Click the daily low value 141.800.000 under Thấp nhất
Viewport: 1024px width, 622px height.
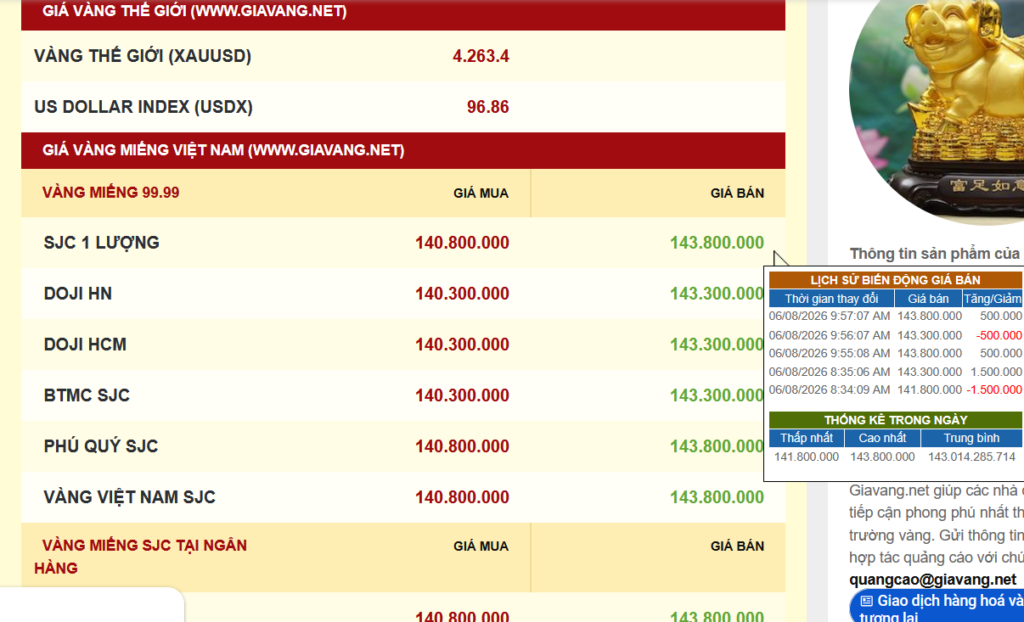[x=807, y=457]
